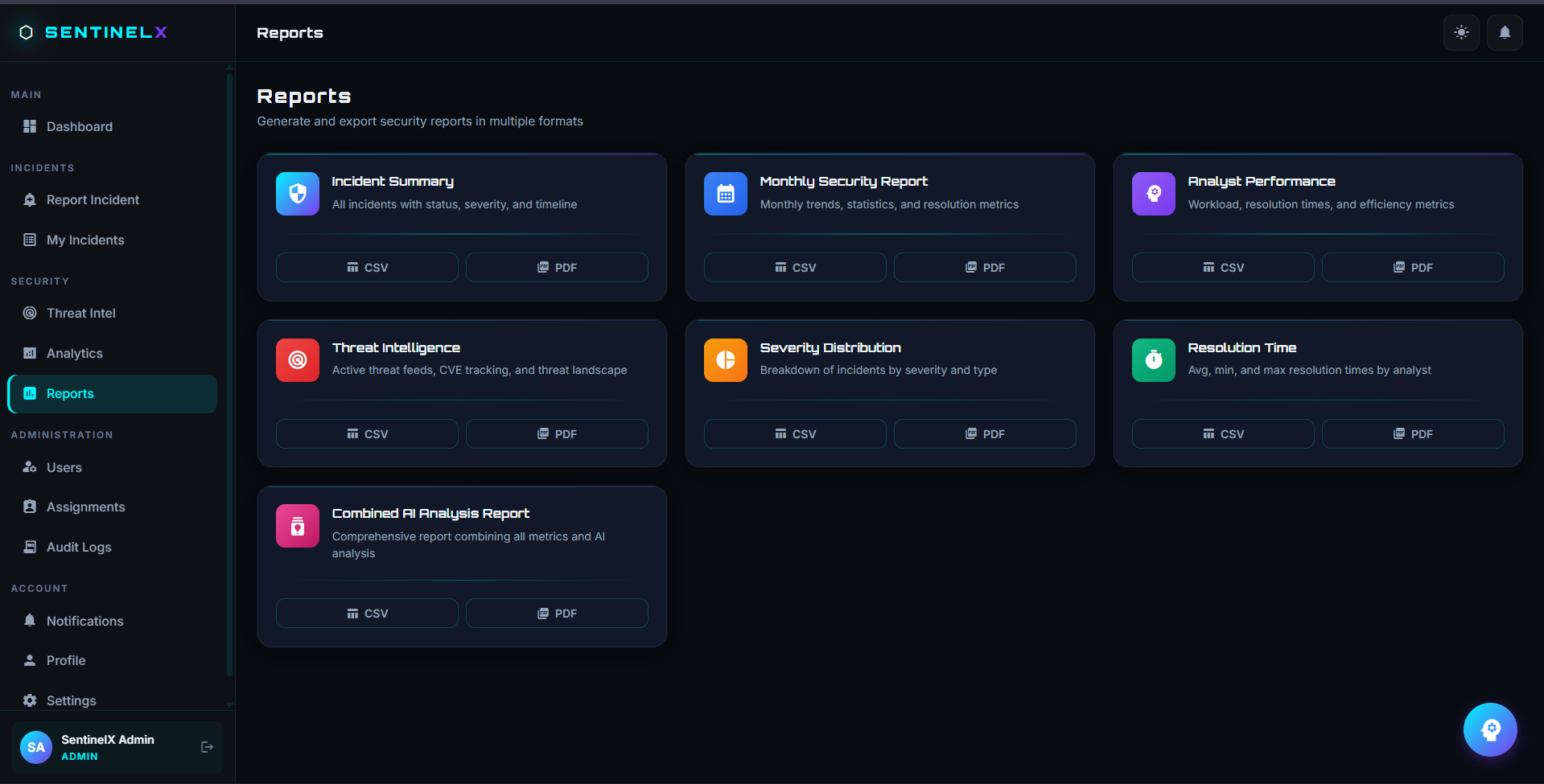Click the Users icon in the sidebar
Image resolution: width=1544 pixels, height=784 pixels.
30,467
